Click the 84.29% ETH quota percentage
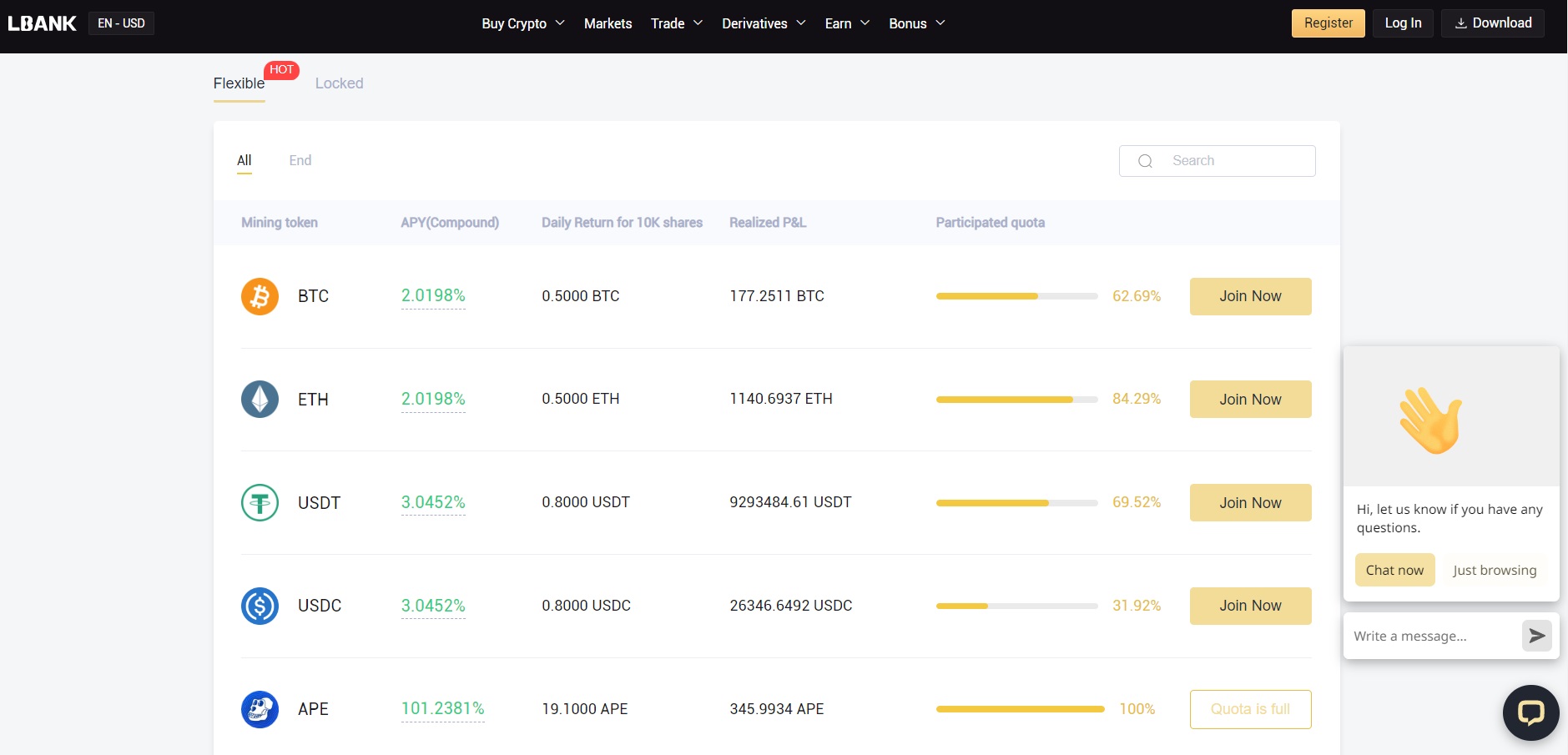The image size is (1568, 755). tap(1137, 399)
